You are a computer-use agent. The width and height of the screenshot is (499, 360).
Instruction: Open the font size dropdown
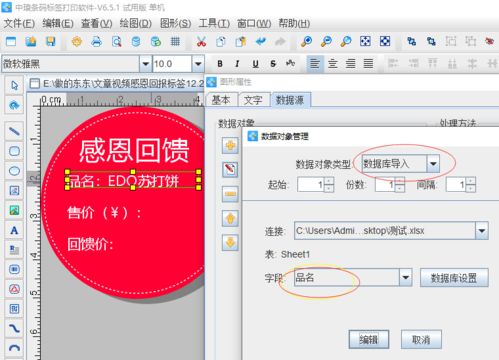pos(198,64)
